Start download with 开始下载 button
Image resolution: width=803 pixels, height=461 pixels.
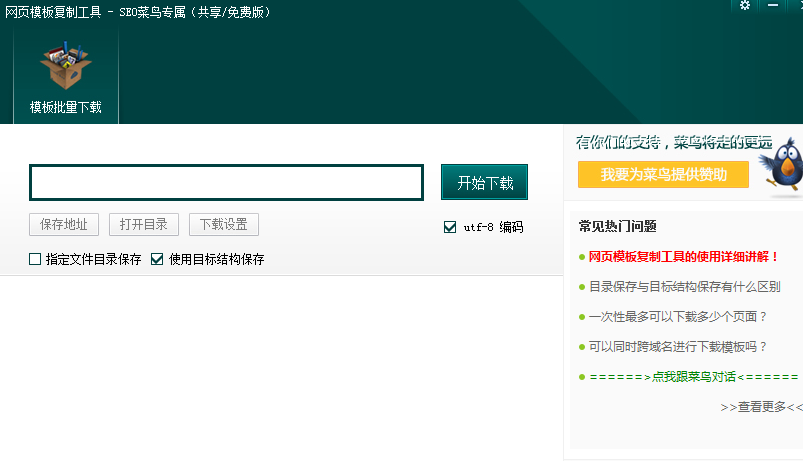[484, 182]
